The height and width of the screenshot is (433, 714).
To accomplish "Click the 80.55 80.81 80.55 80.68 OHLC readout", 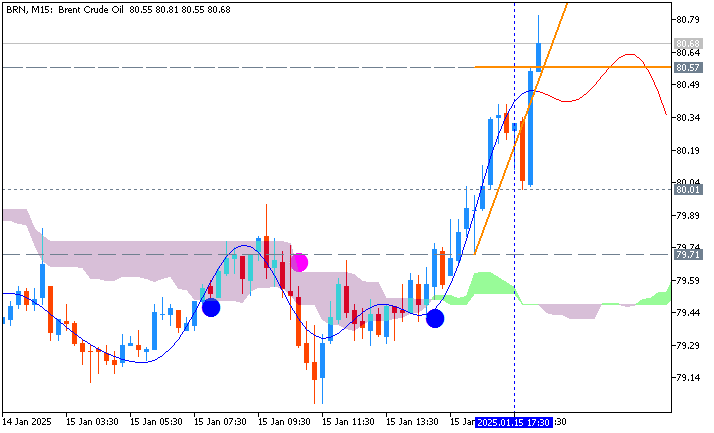I will coord(180,10).
